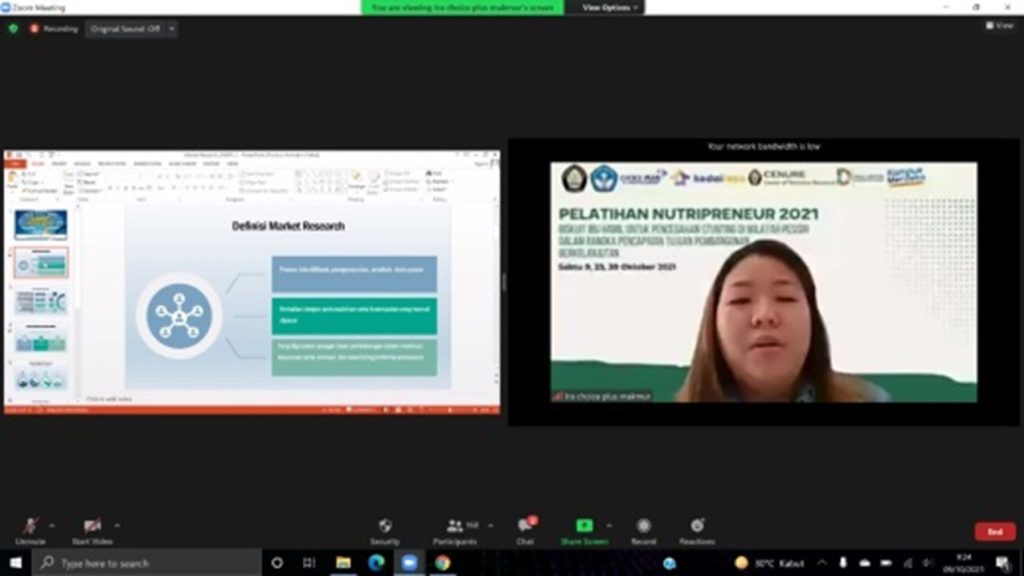Click the Record icon
The height and width of the screenshot is (576, 1024).
[644, 527]
